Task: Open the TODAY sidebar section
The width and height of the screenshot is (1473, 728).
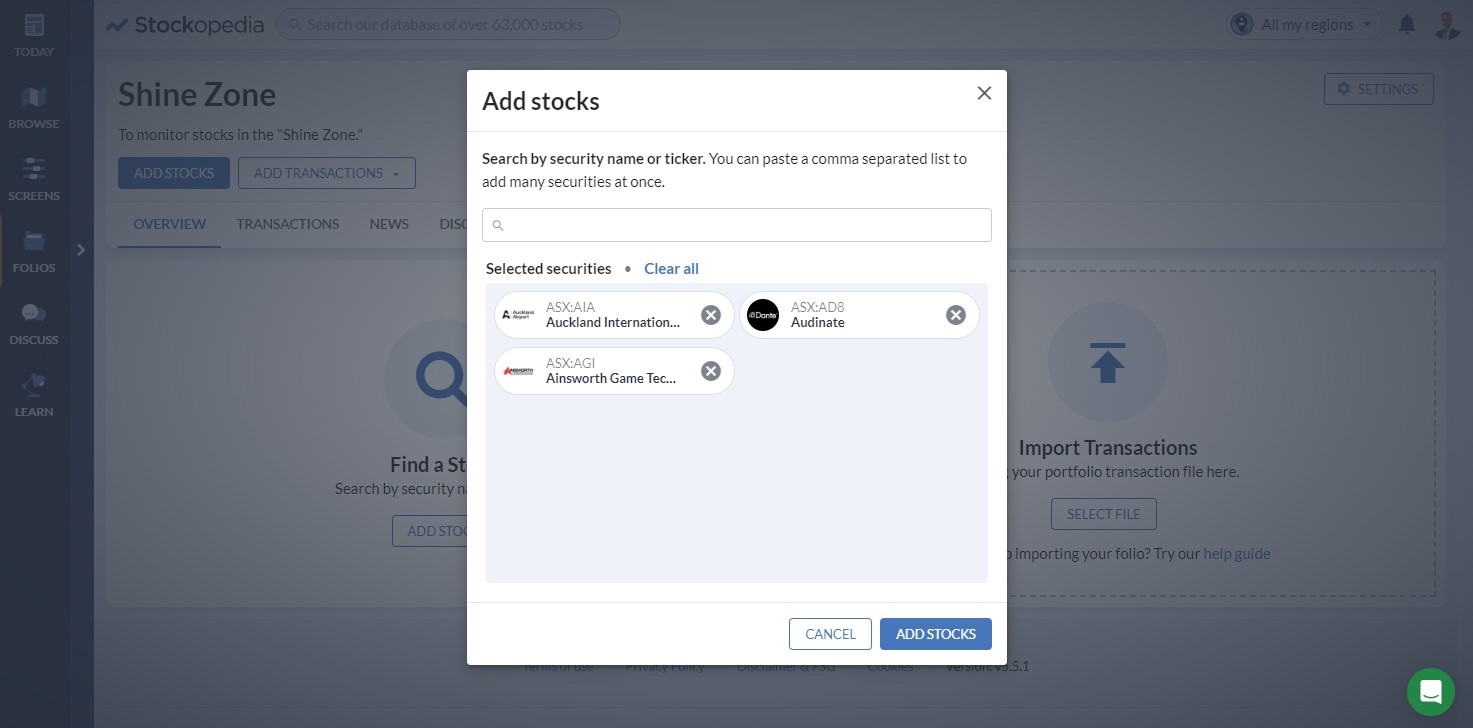Action: [34, 35]
